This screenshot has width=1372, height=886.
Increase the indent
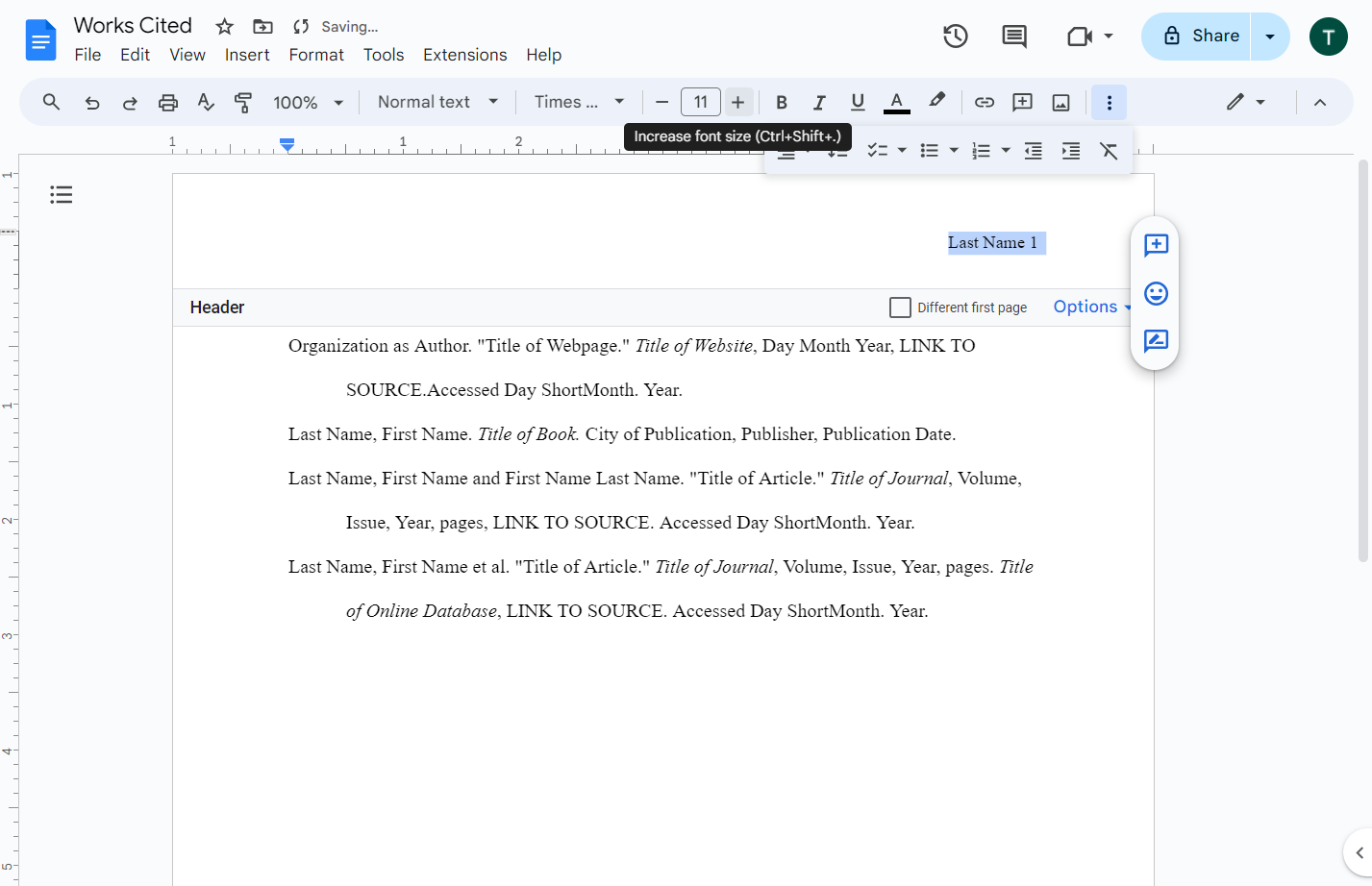point(1071,151)
